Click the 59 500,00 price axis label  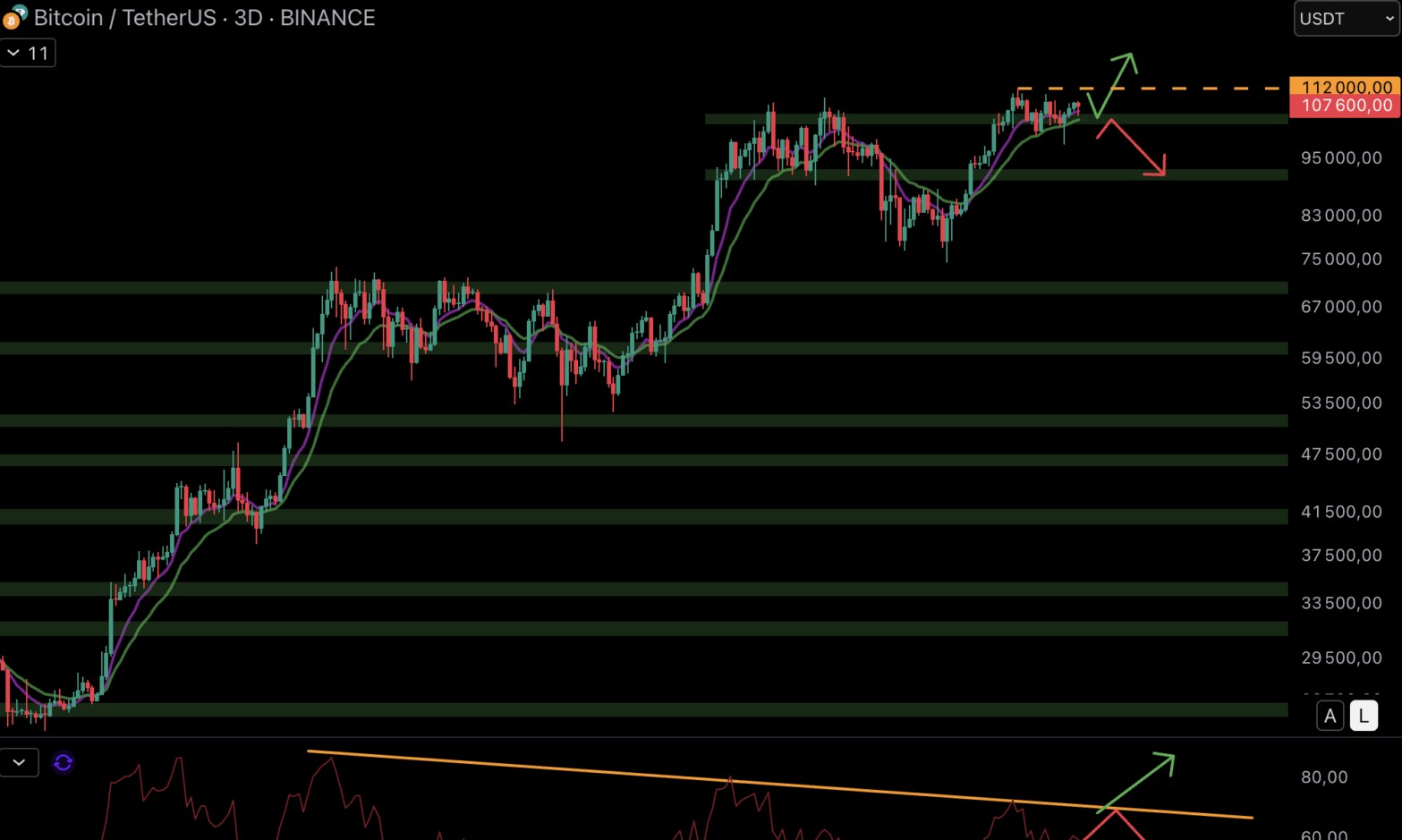point(1340,357)
